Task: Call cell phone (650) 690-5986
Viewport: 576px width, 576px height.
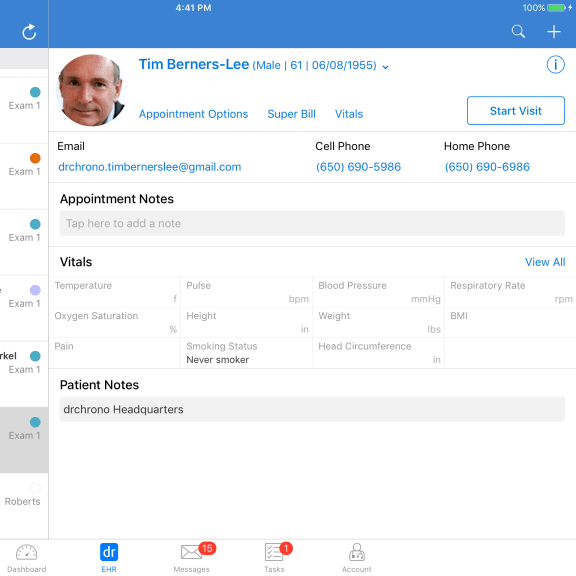Action: coord(358,167)
